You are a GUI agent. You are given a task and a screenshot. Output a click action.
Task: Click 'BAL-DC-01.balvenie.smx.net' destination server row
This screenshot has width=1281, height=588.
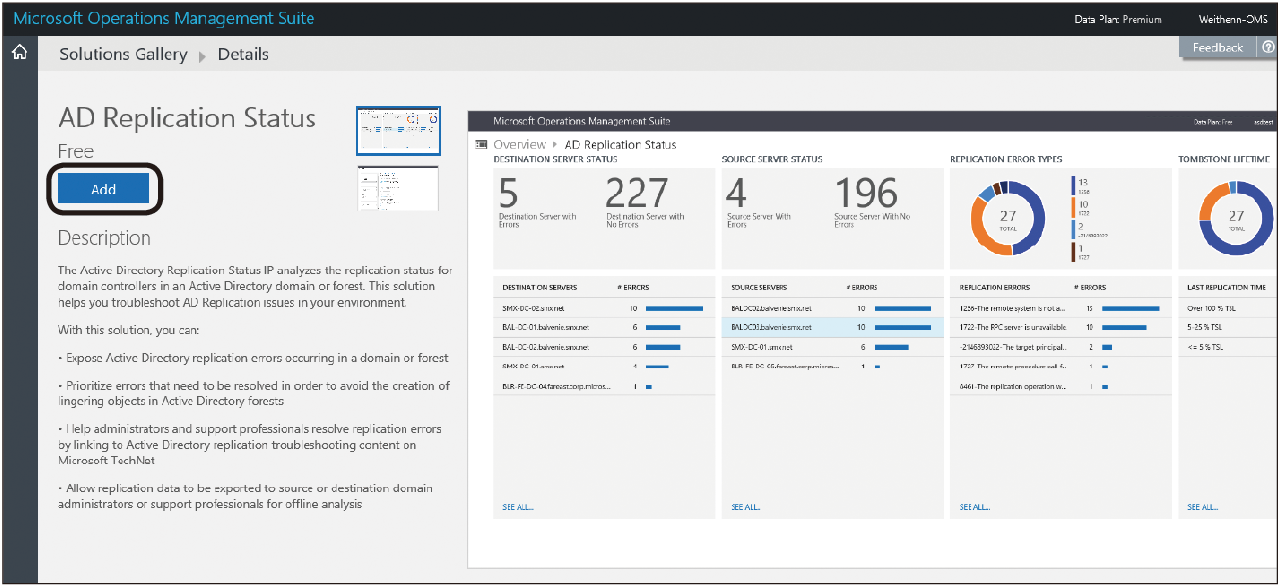[x=604, y=327]
